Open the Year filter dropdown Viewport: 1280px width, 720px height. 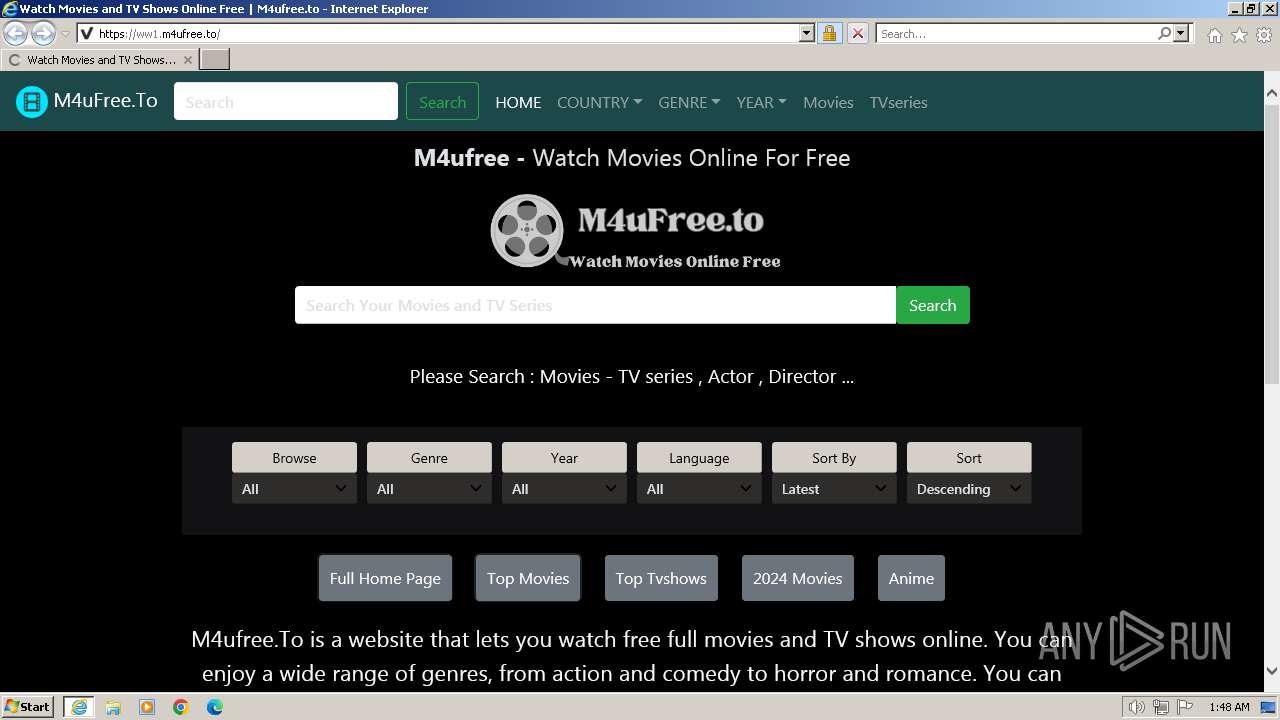564,488
